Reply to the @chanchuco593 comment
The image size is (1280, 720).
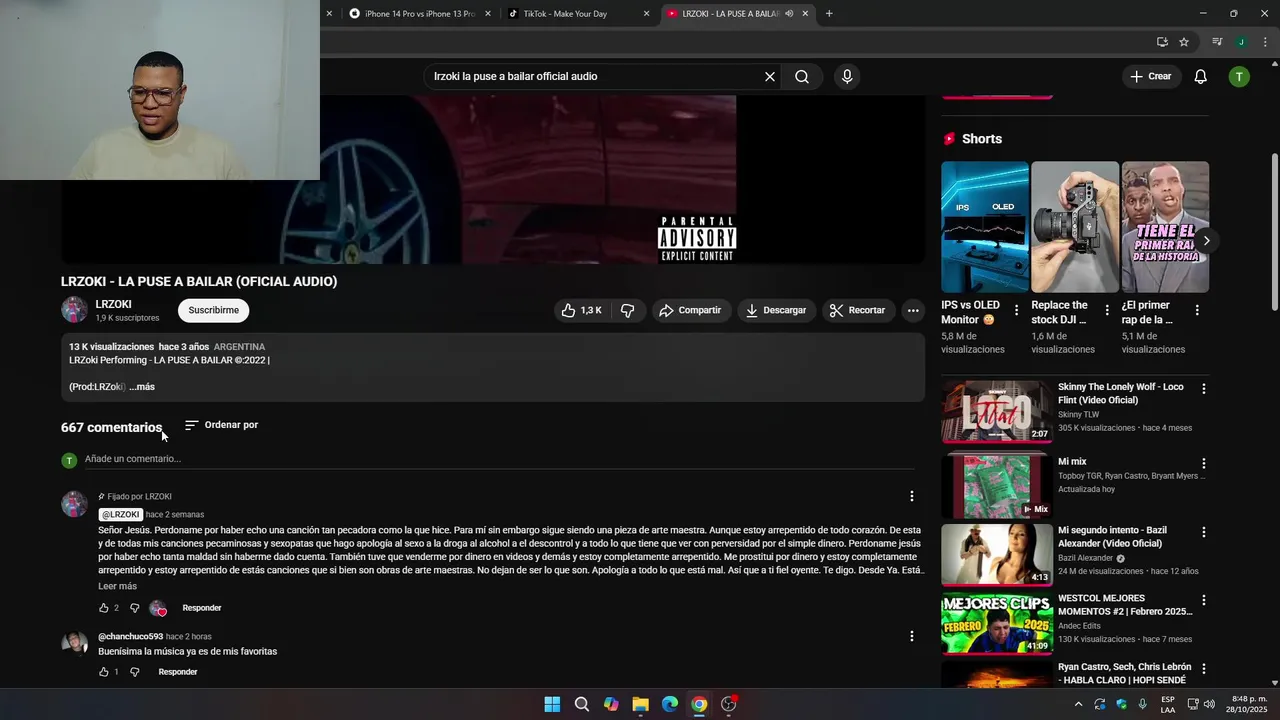coord(178,672)
